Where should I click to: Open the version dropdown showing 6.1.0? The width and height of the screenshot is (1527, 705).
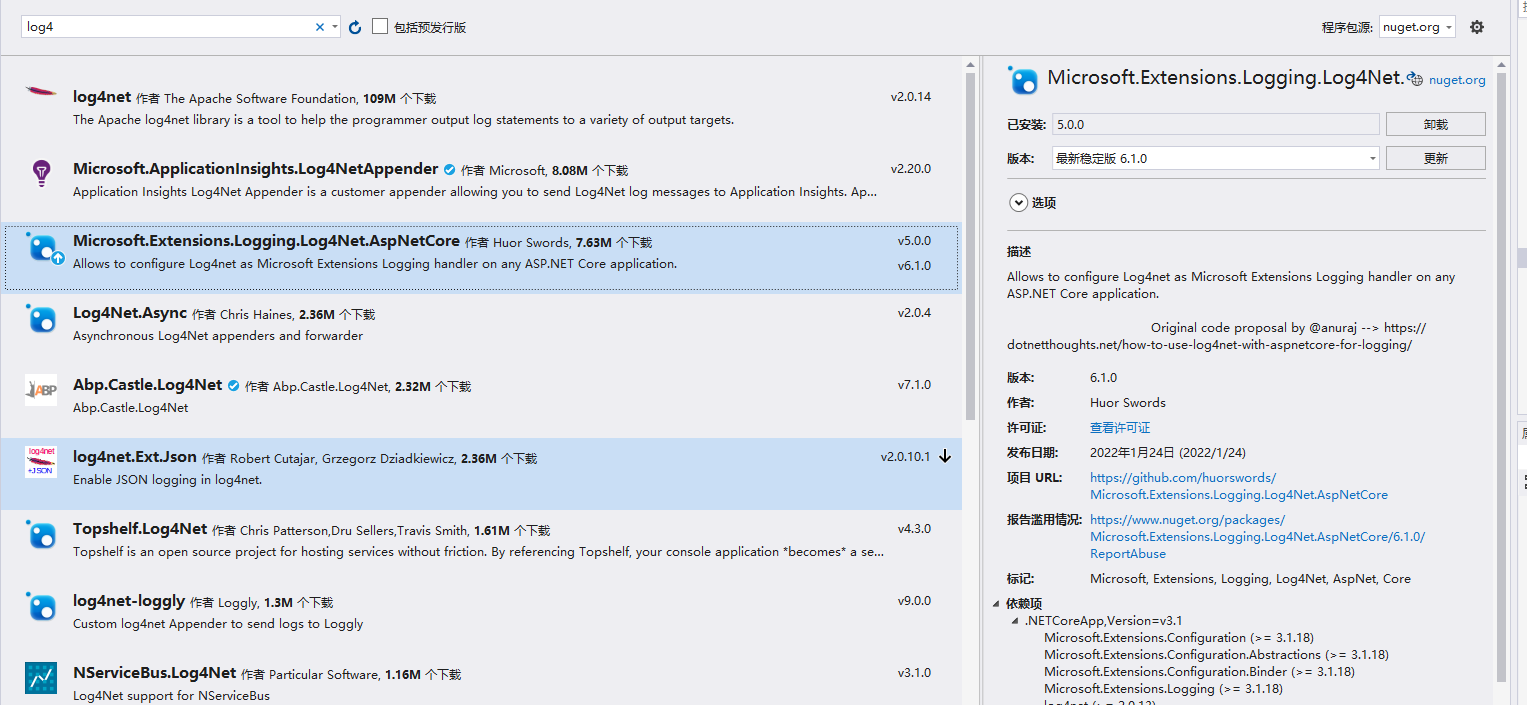1216,158
